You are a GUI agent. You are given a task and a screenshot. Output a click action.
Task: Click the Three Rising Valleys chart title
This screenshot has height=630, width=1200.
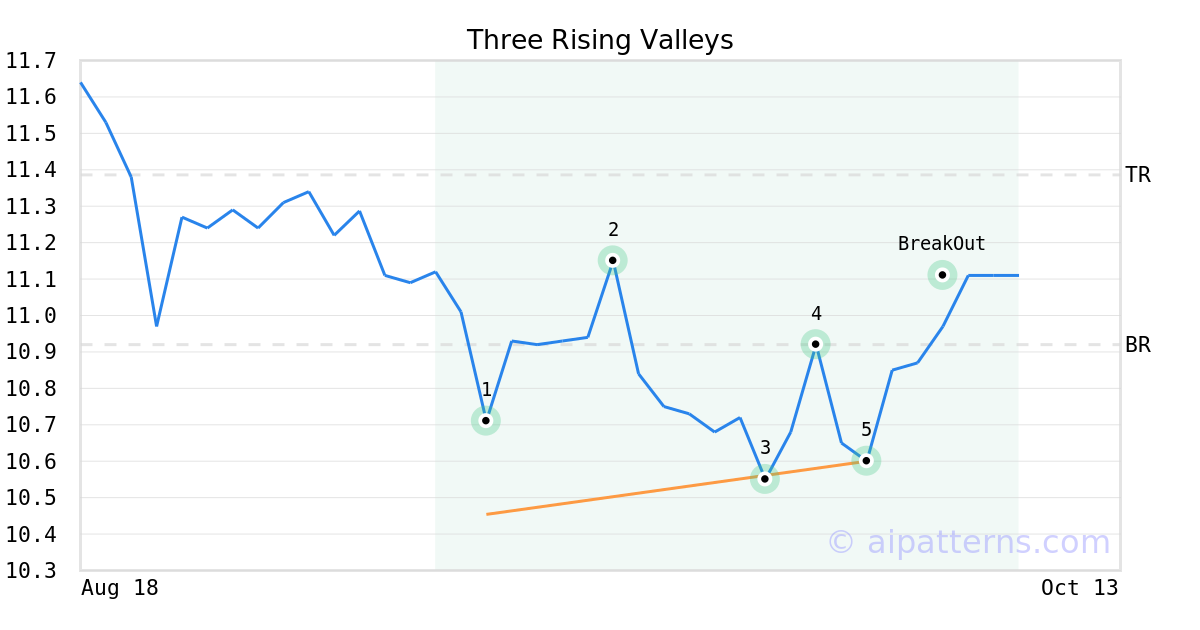pos(600,40)
